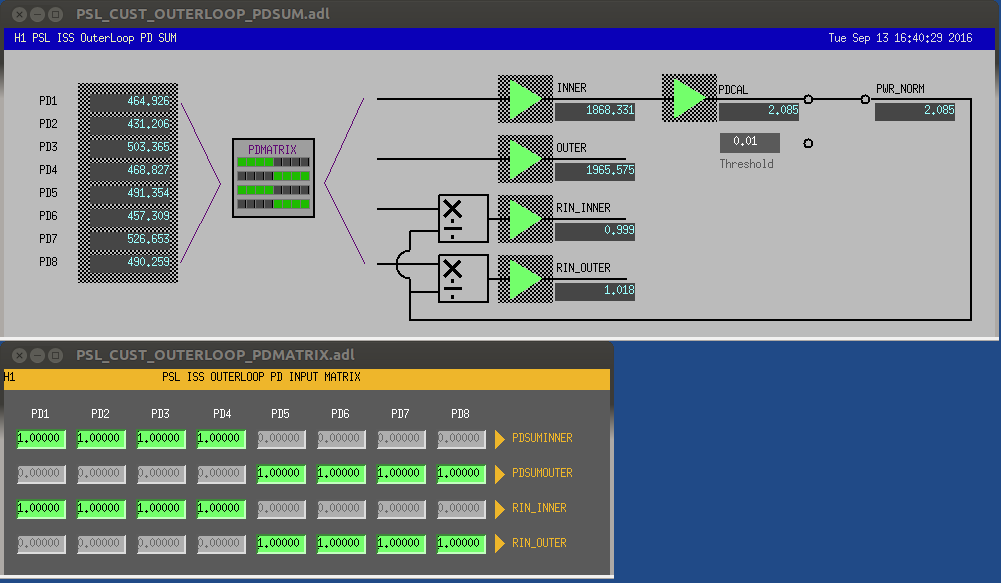Edit PD8 element in PDSUMINNER row
The height and width of the screenshot is (583, 1001).
pyautogui.click(x=461, y=439)
